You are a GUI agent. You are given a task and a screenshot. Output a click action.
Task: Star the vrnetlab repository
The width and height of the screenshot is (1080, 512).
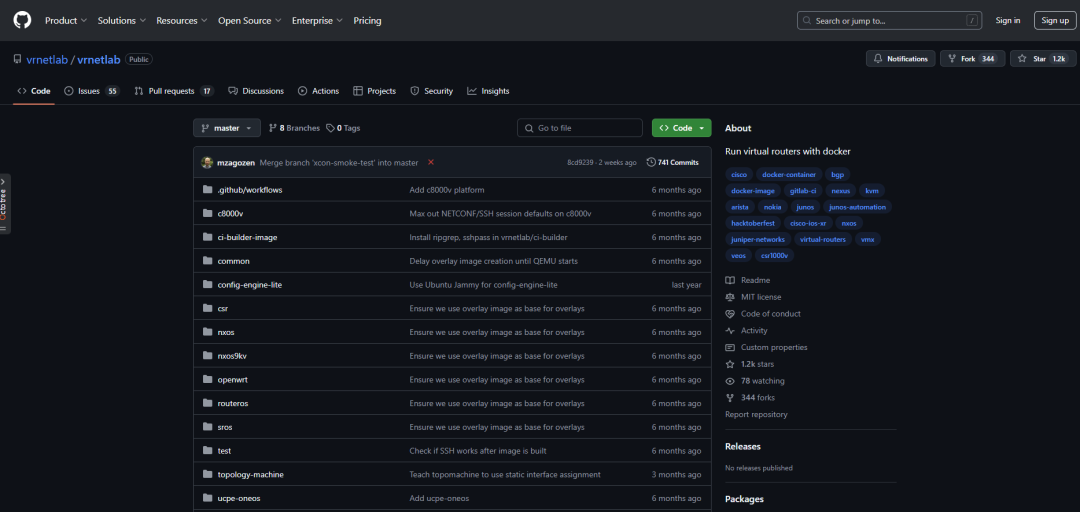(1043, 59)
